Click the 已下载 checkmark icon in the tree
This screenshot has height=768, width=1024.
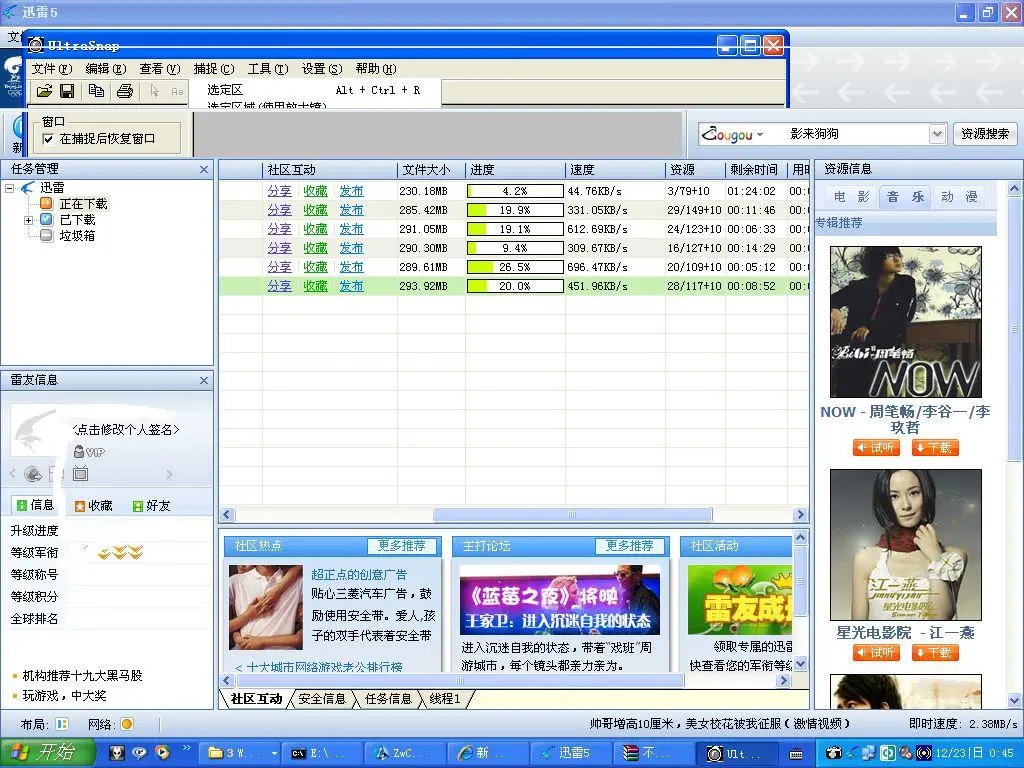click(x=46, y=219)
